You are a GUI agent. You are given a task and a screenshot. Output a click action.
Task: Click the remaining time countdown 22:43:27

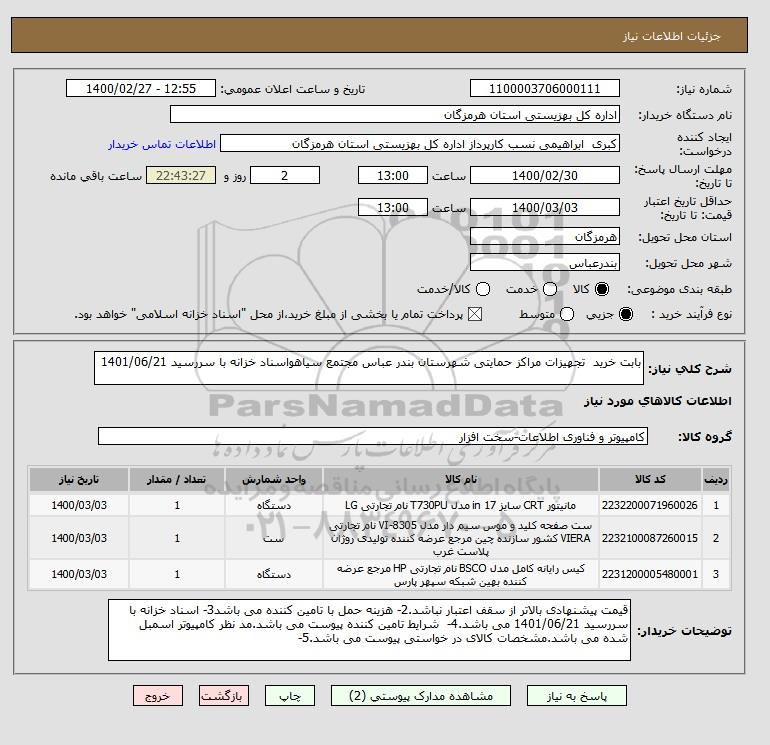pyautogui.click(x=181, y=175)
